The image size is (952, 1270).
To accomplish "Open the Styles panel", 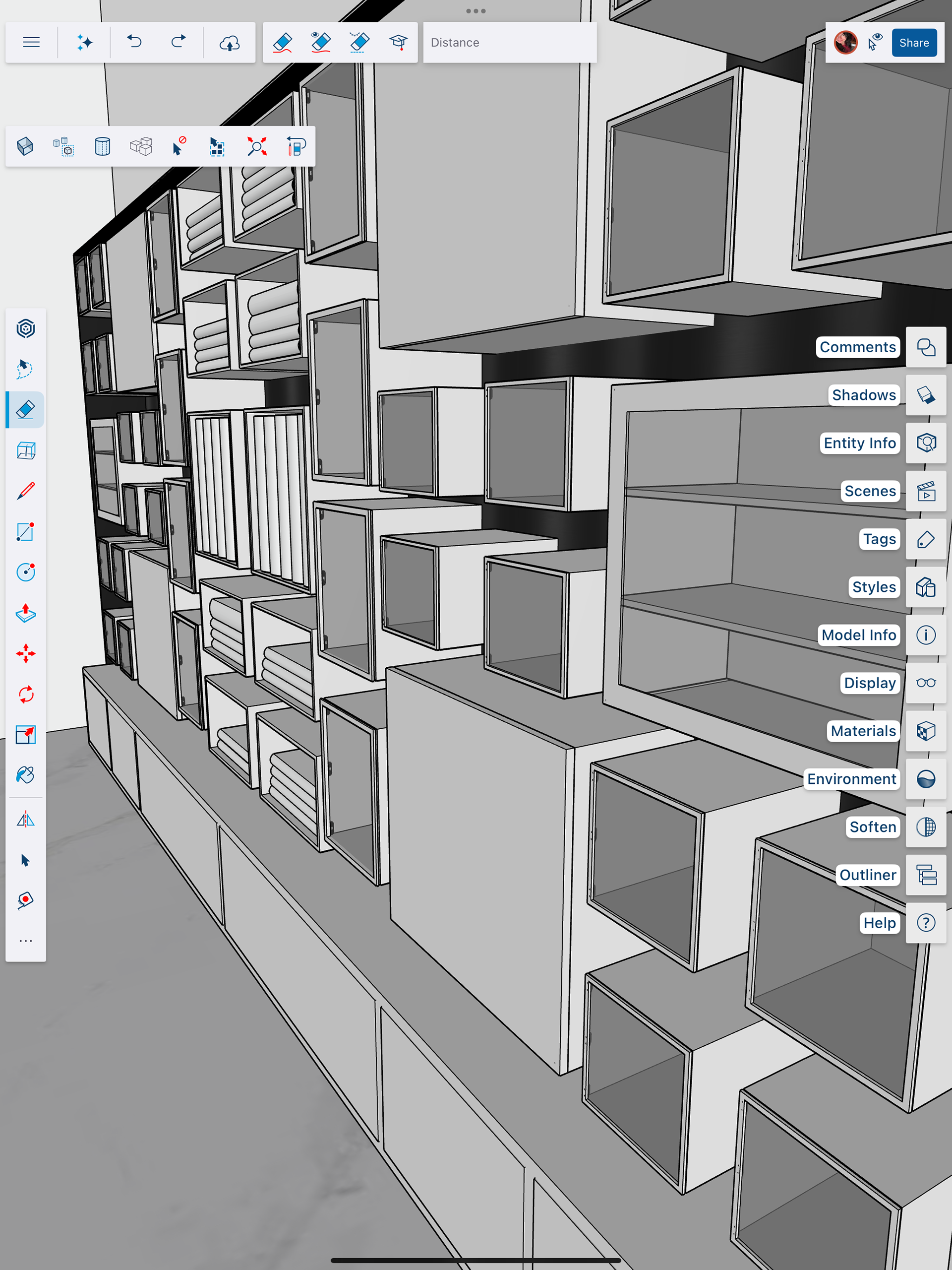I will pos(925,587).
